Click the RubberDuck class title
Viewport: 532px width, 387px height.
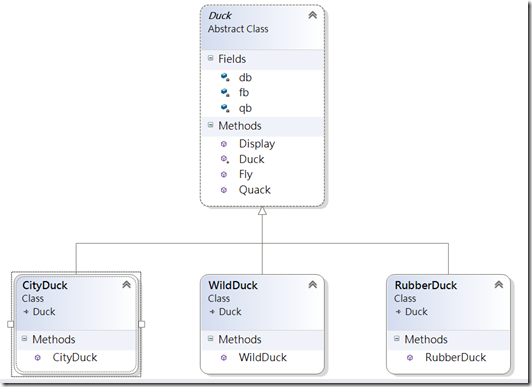click(x=425, y=285)
